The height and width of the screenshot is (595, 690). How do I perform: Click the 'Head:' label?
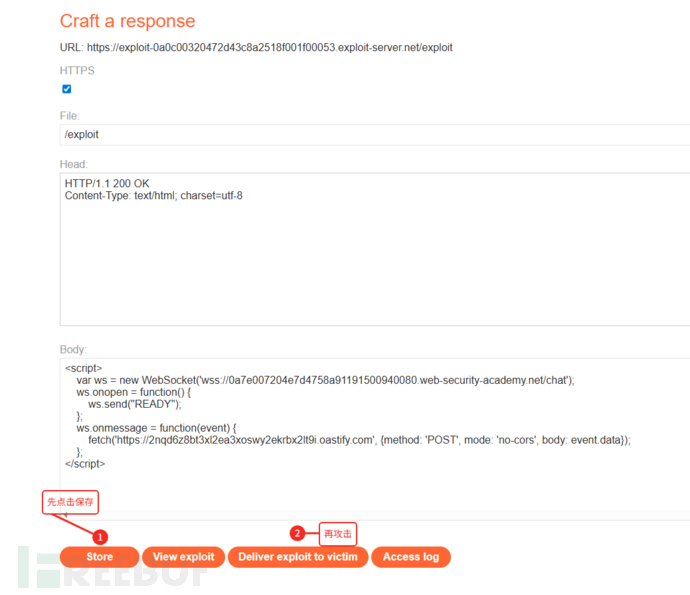click(x=73, y=164)
